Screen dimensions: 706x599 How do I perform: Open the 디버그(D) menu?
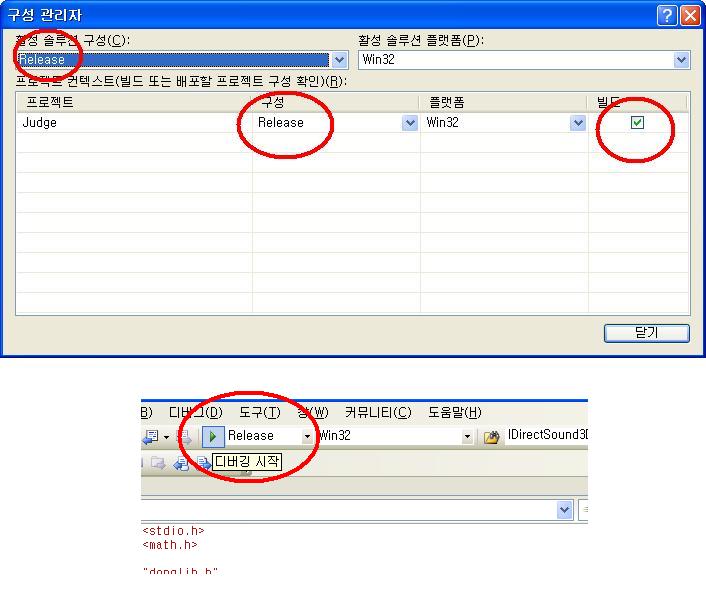(195, 412)
